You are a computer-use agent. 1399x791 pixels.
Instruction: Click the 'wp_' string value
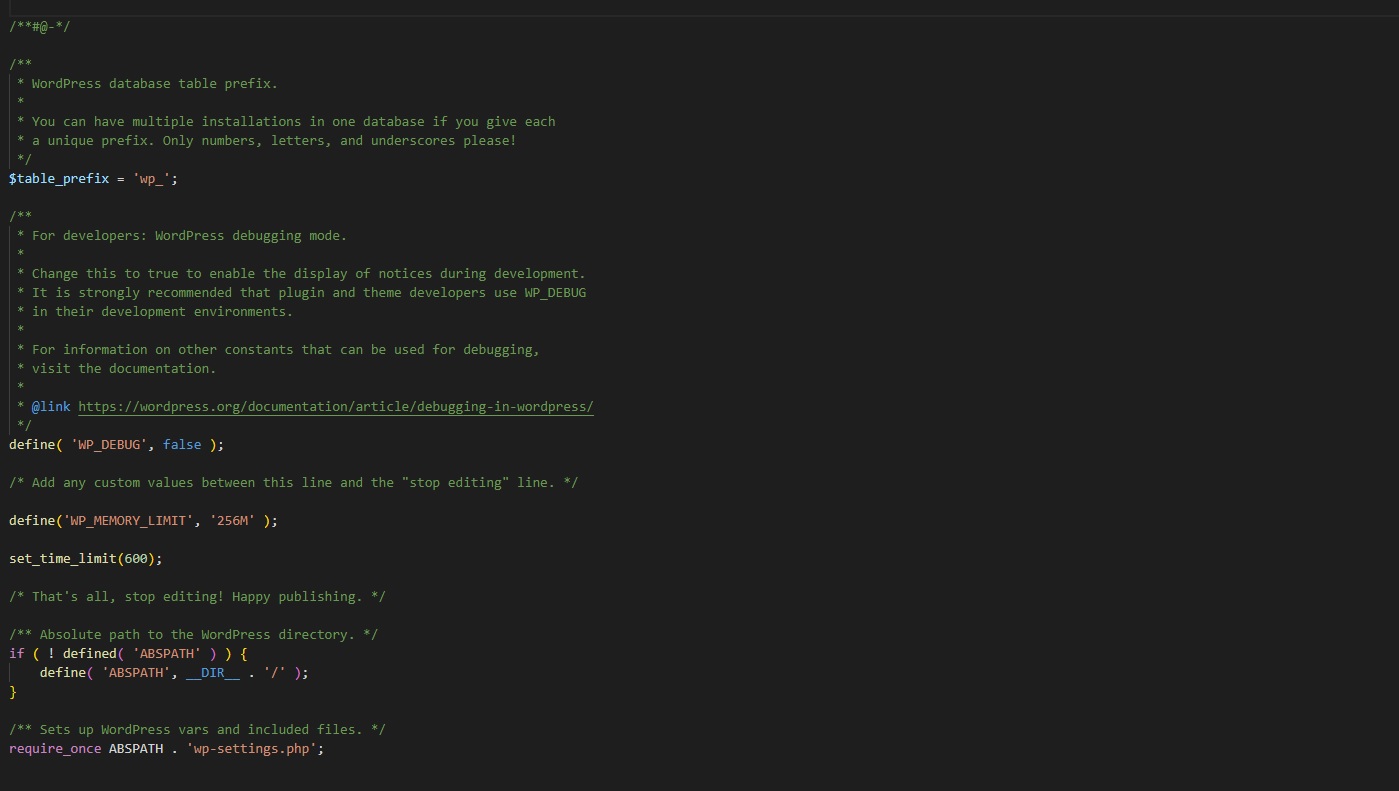[152, 179]
